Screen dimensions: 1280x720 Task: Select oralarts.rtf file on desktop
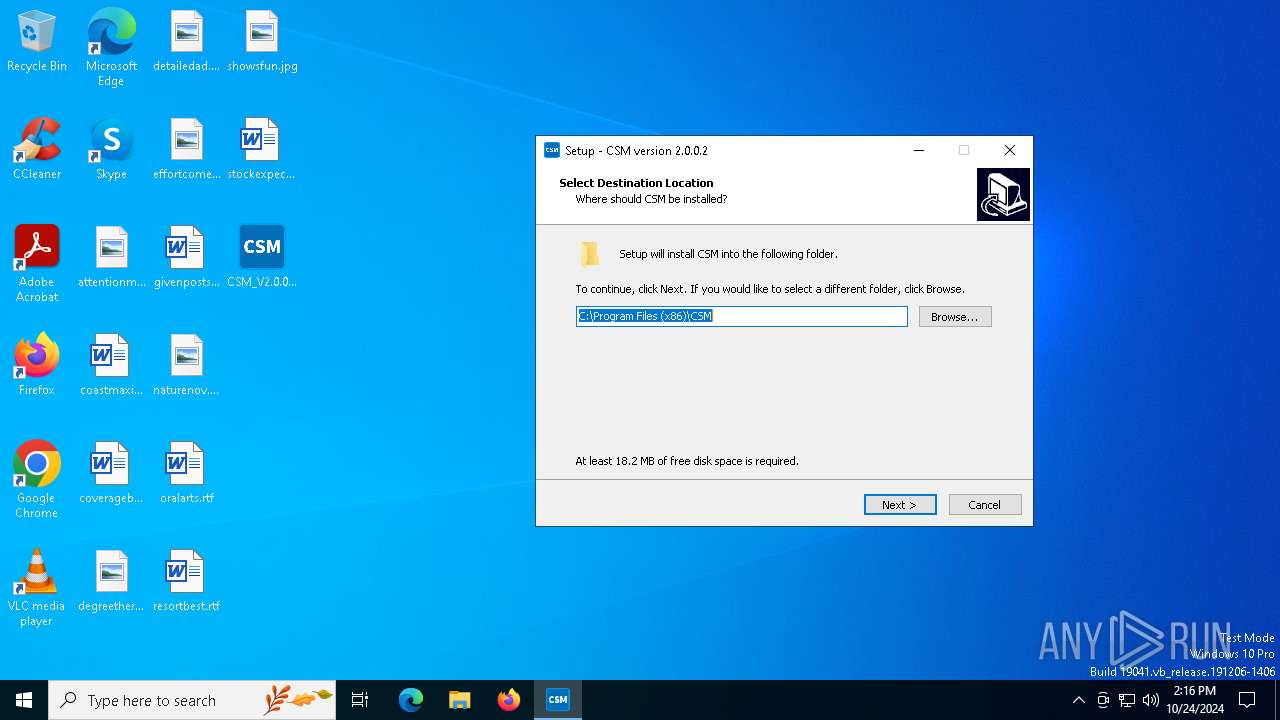point(186,474)
